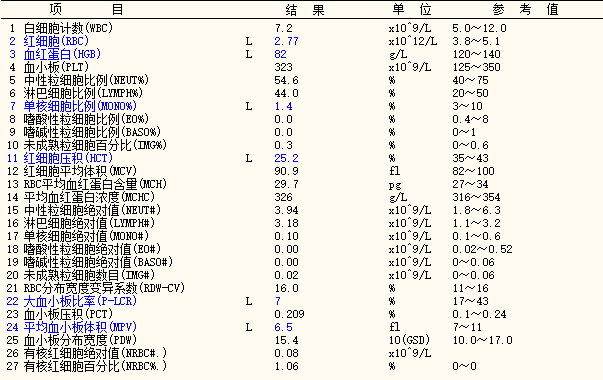Click the blue 血红蛋白(HGB) item
Viewport: 603px width, 380px height.
[x=62, y=54]
